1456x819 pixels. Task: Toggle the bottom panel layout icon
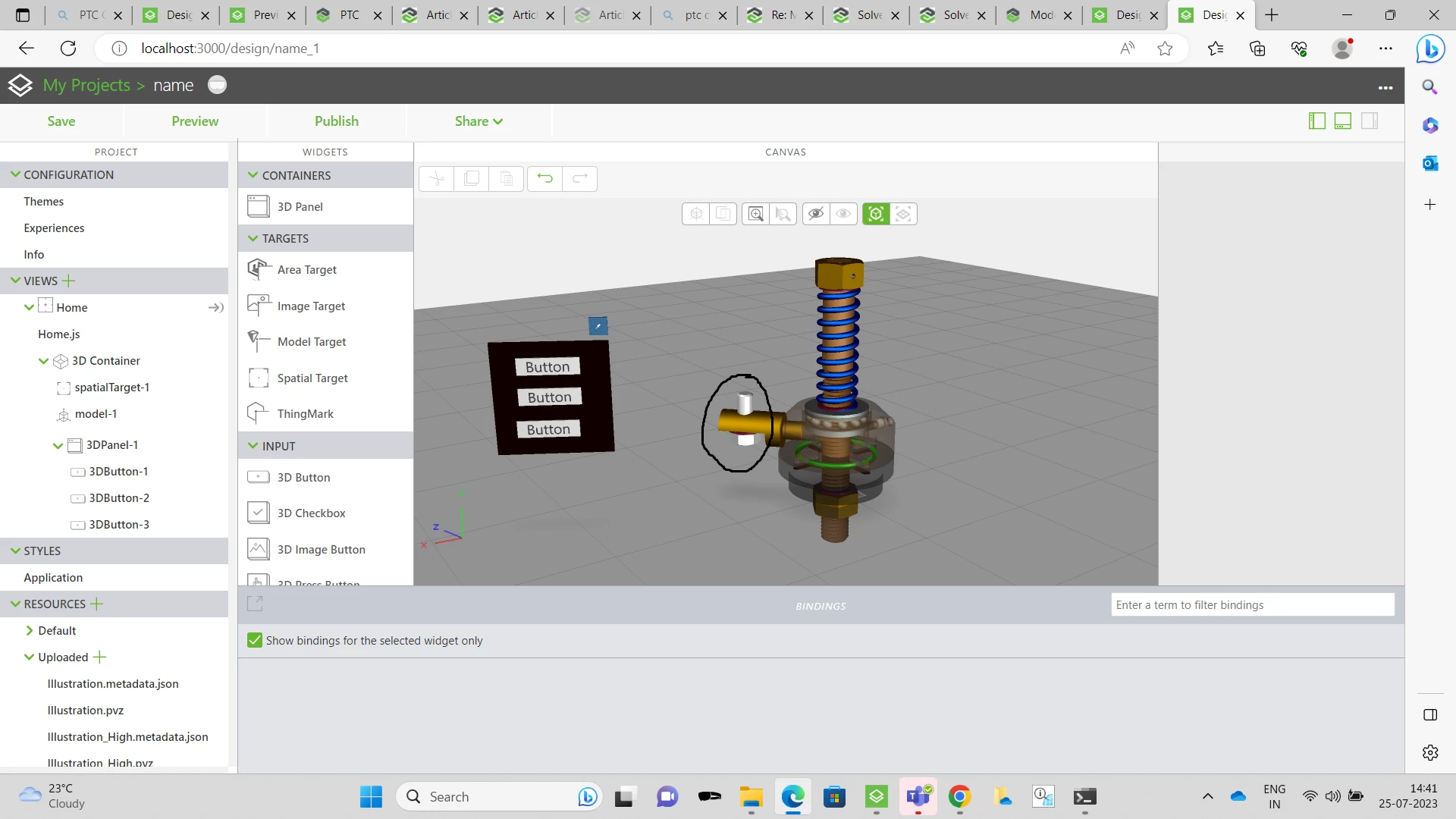(x=1343, y=121)
